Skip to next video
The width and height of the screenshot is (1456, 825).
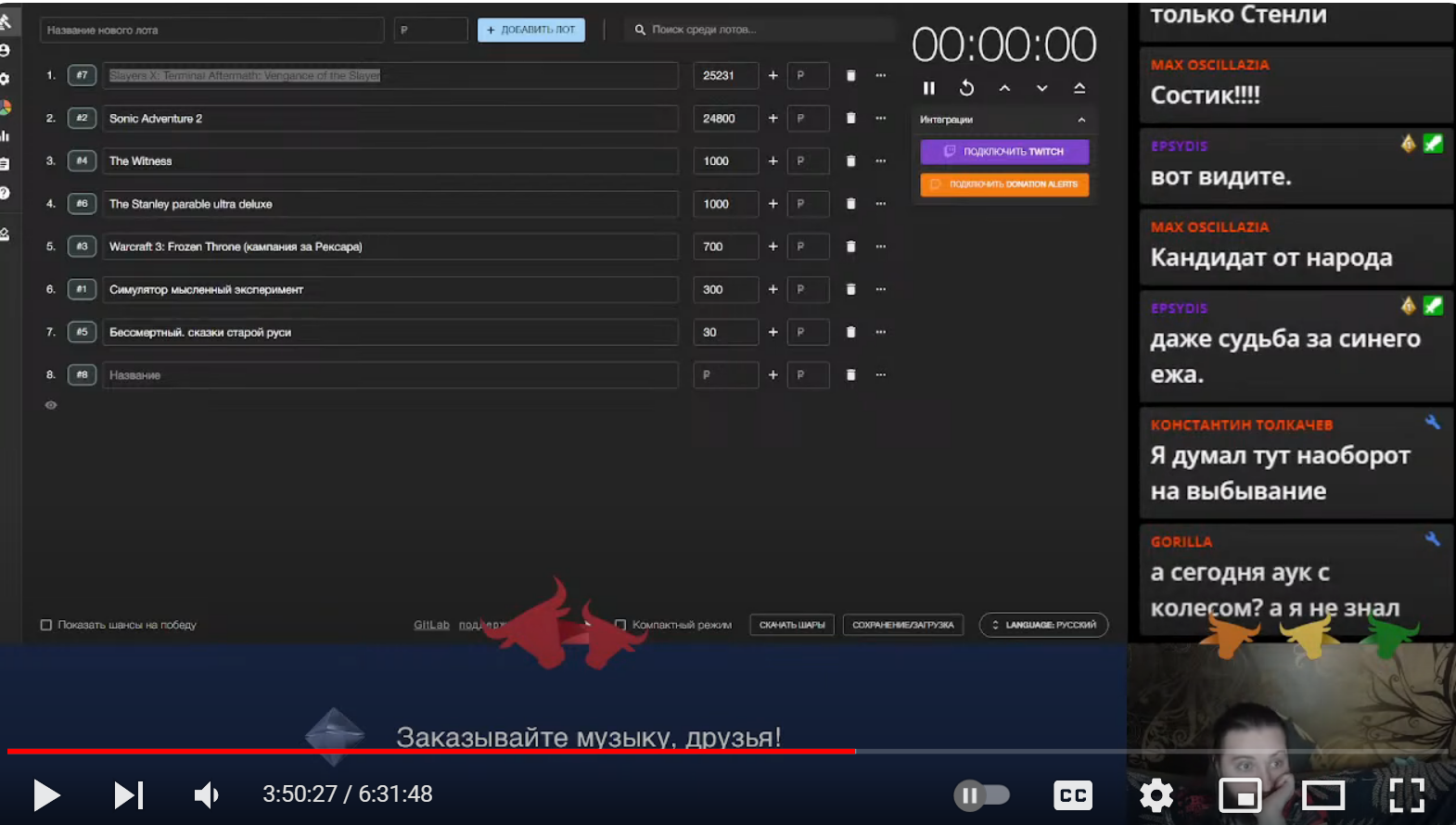[129, 794]
